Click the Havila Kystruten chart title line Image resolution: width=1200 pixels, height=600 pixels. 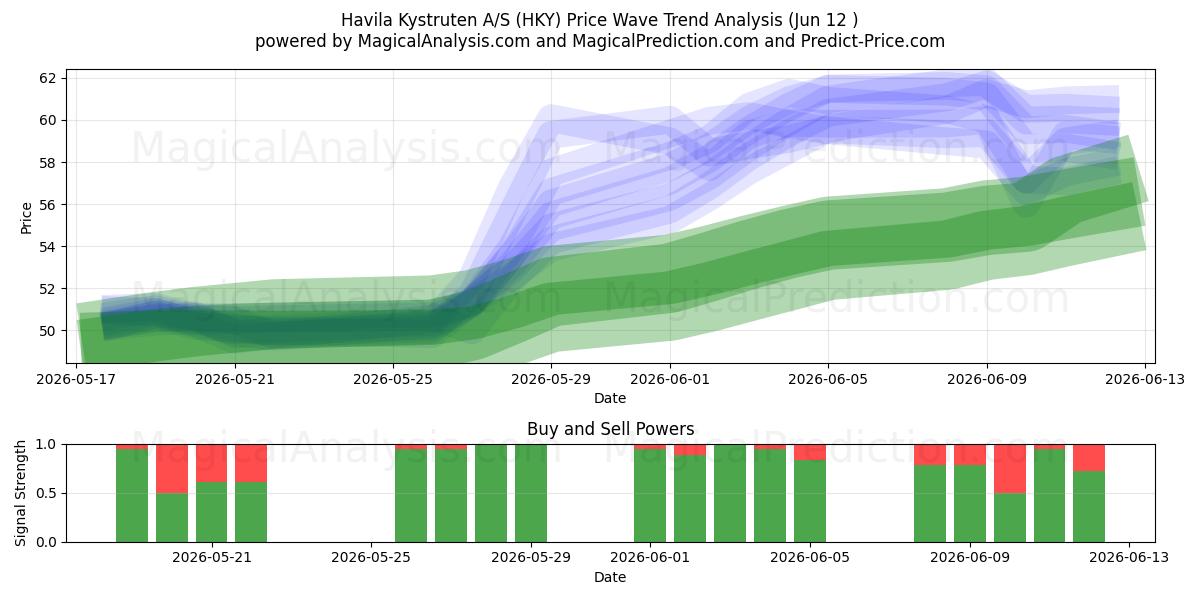click(x=600, y=19)
